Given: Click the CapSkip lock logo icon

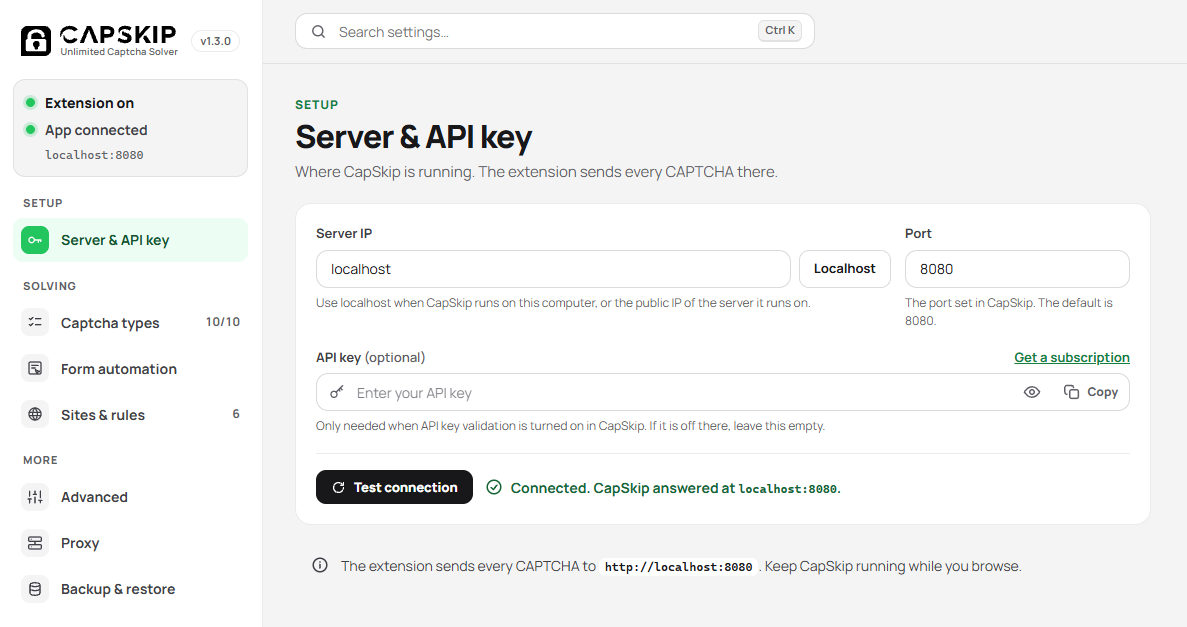Looking at the screenshot, I should (x=36, y=41).
